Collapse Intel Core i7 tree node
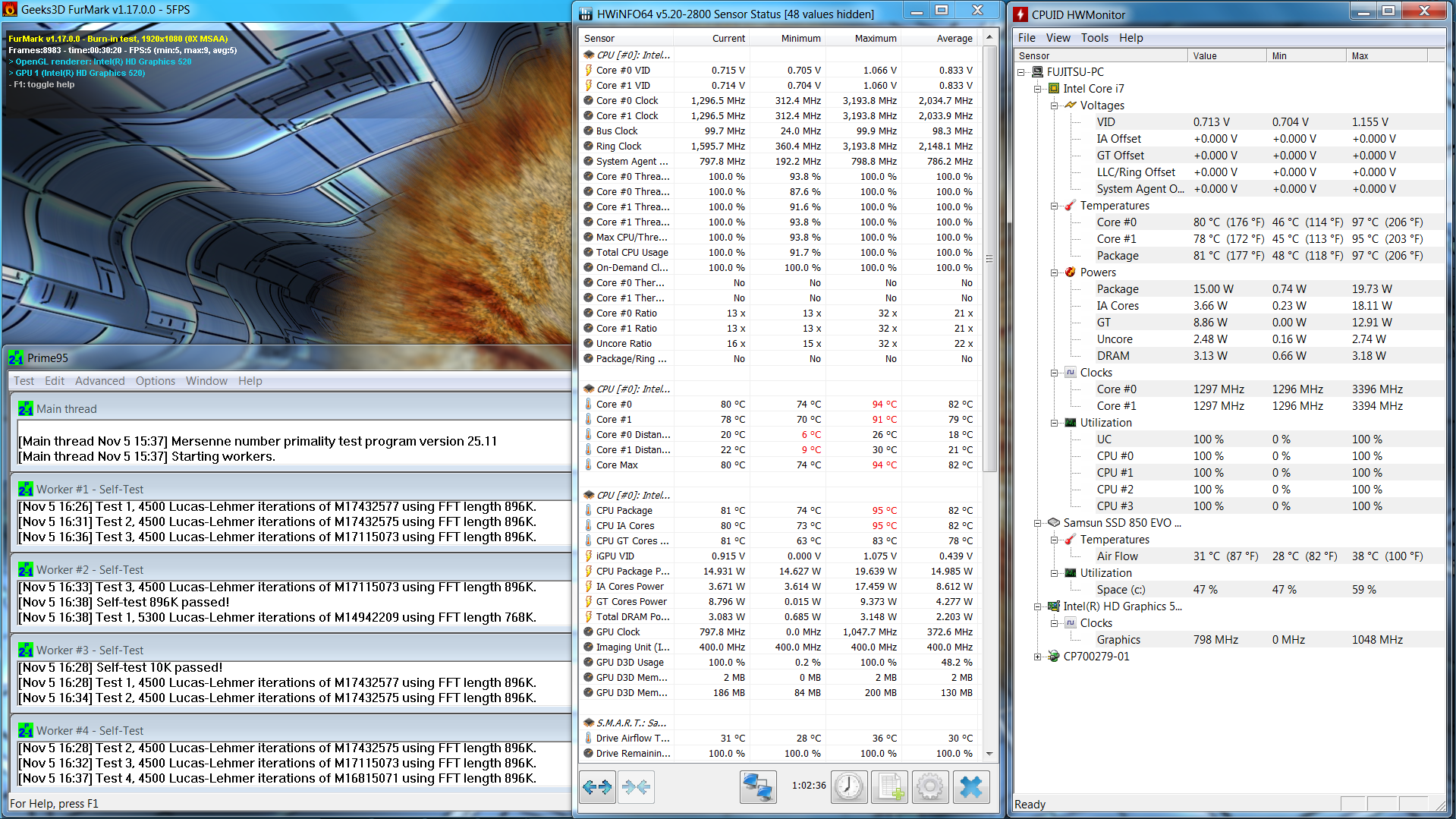Viewport: 1456px width, 819px height. pyautogui.click(x=1038, y=89)
